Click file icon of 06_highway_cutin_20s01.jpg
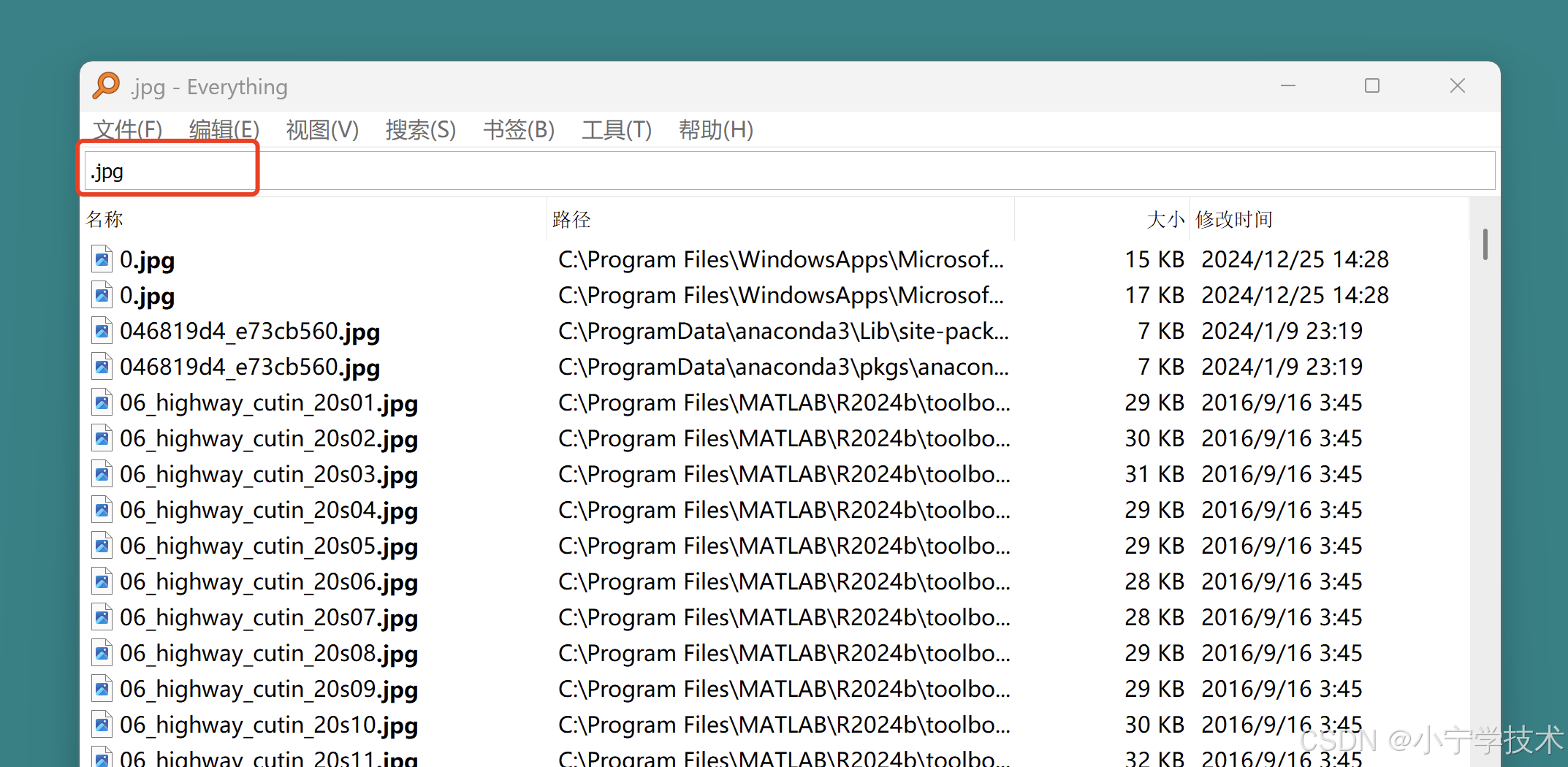This screenshot has height=767, width=1568. tap(102, 402)
